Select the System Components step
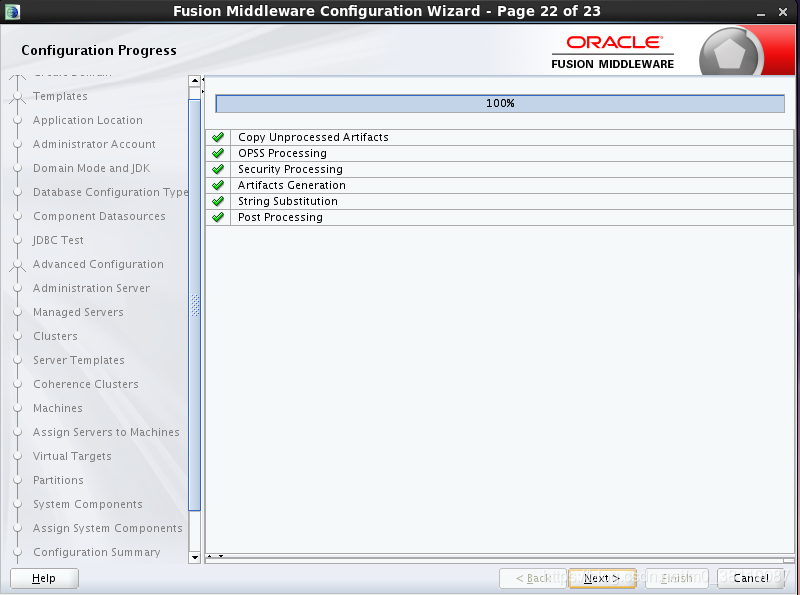Screen dimensions: 800x595 pyautogui.click(x=88, y=504)
